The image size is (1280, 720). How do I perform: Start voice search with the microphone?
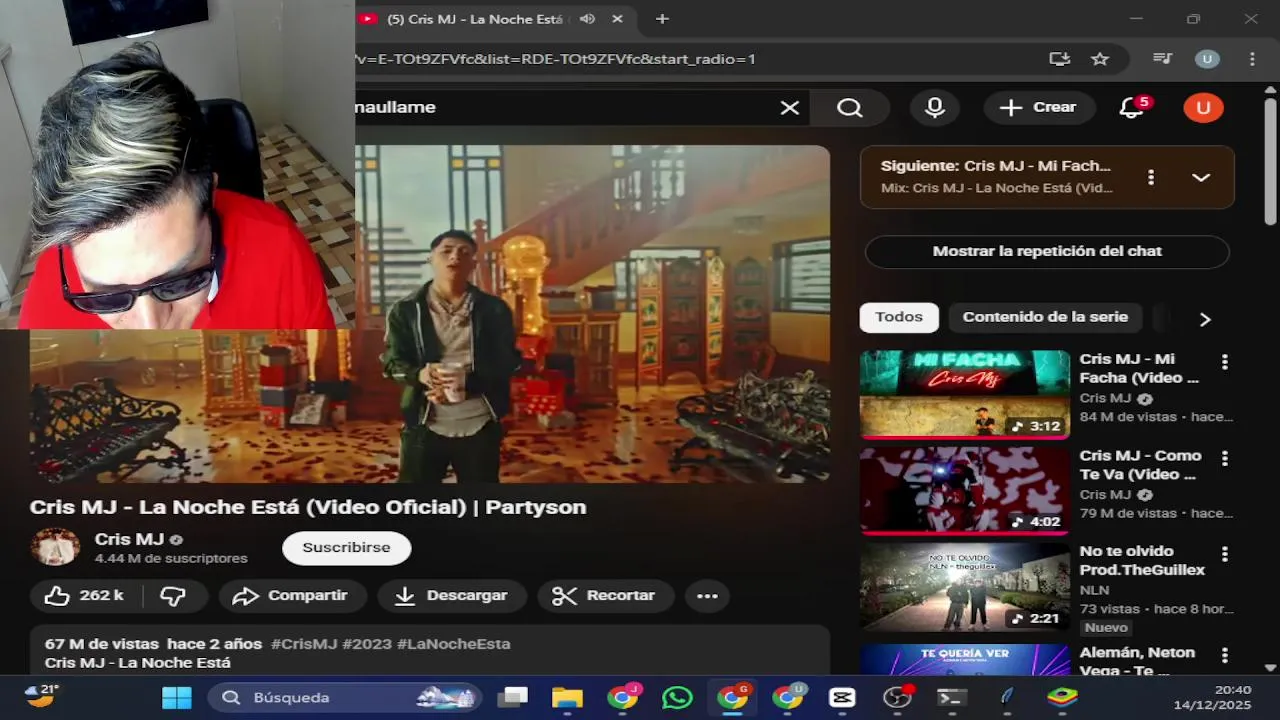tap(935, 107)
